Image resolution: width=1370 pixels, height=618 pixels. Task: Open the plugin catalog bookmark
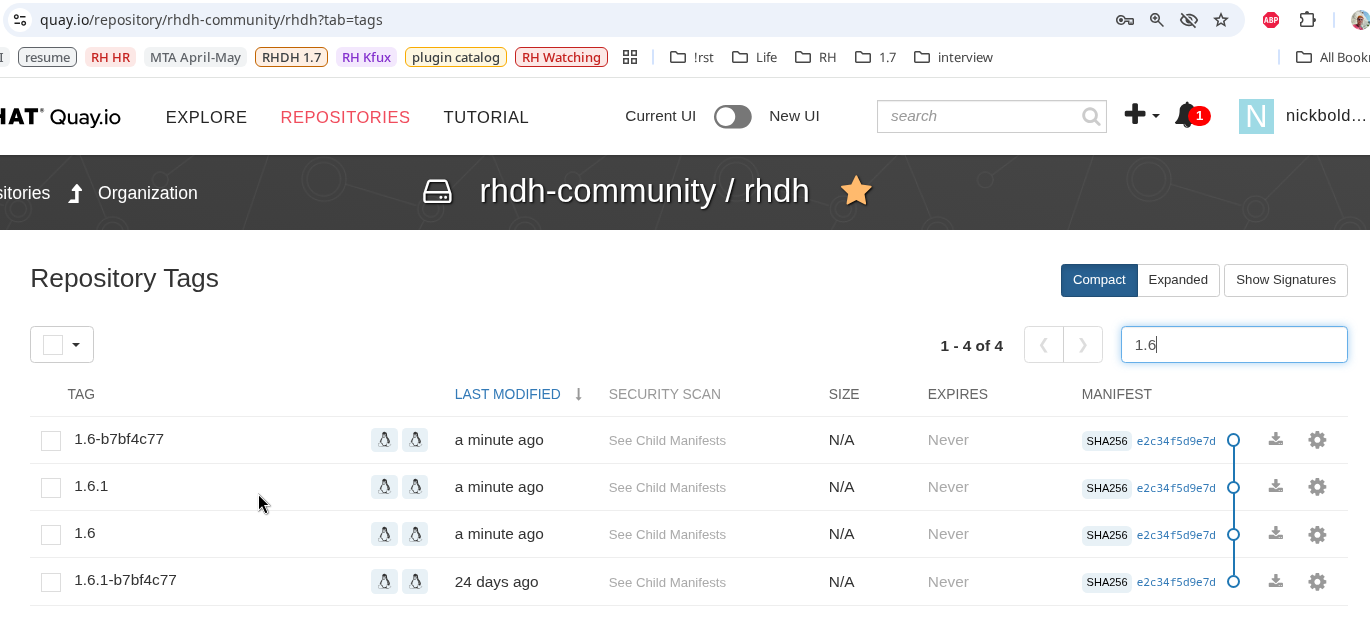455,57
